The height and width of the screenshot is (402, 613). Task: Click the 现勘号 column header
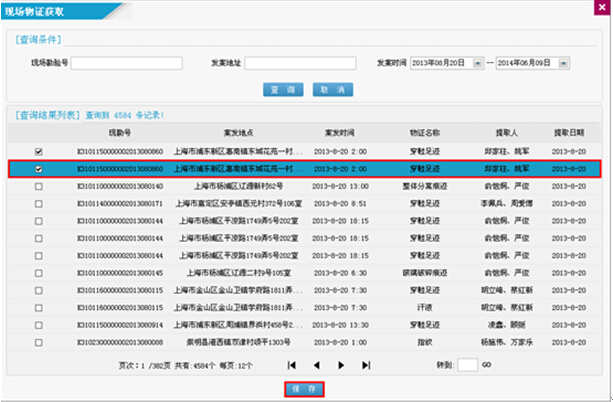(120, 133)
